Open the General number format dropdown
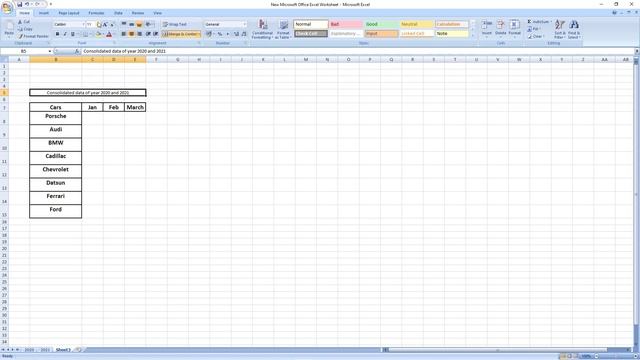This screenshot has height=360, width=640. [244, 24]
